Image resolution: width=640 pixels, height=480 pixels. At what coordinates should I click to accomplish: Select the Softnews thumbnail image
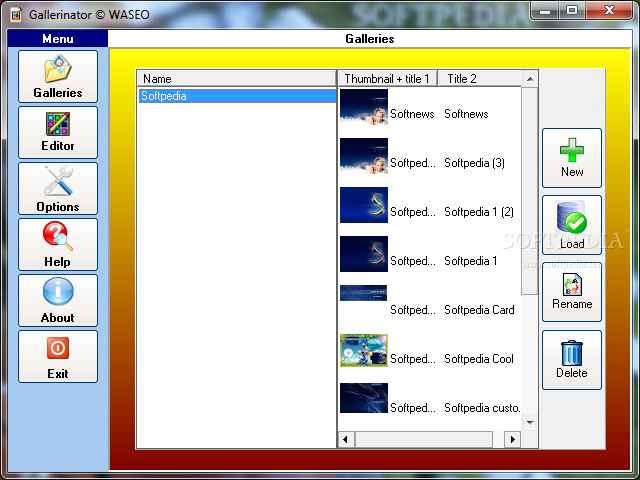point(364,107)
